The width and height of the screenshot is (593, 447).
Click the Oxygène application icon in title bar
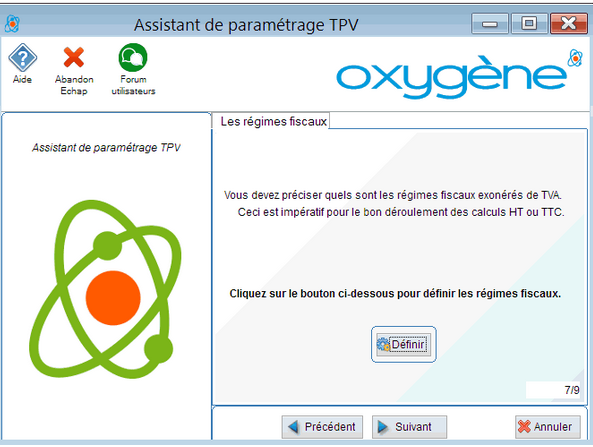pos(12,24)
